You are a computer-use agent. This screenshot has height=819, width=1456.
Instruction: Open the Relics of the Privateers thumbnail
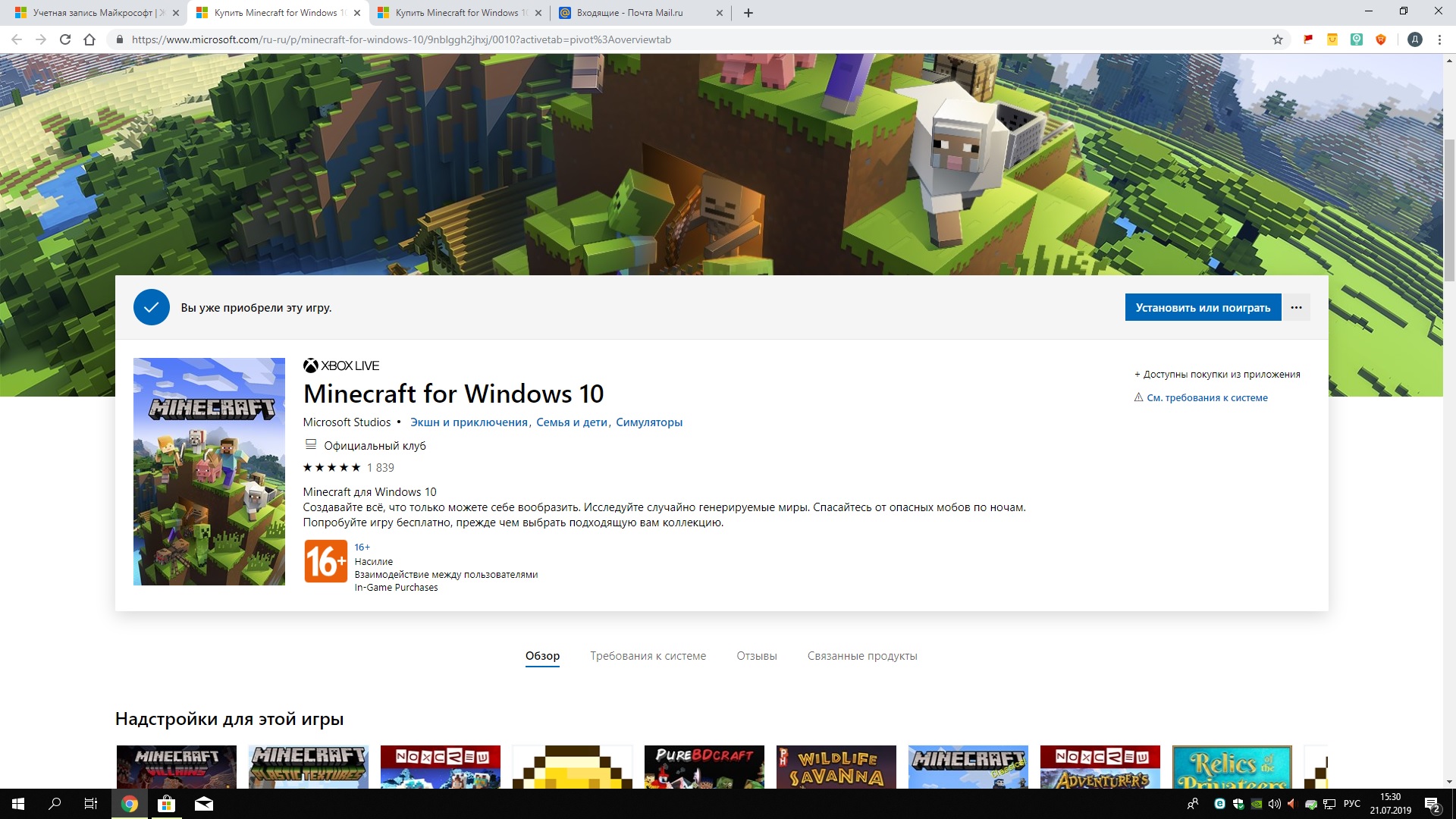[1232, 767]
